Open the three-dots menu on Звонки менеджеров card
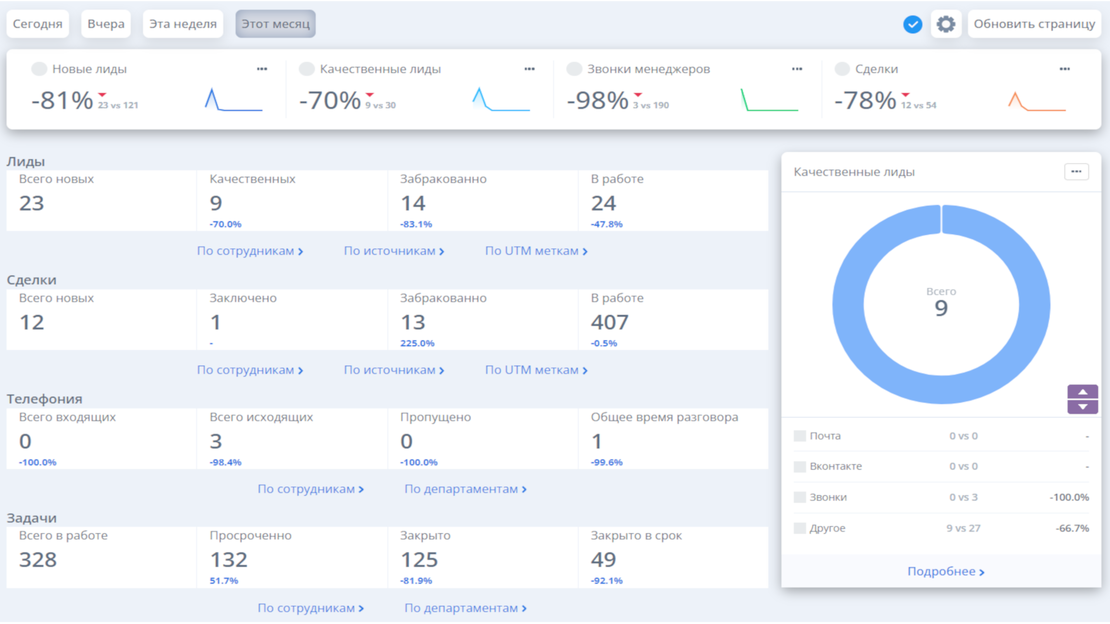This screenshot has height=624, width=1110. tap(797, 69)
